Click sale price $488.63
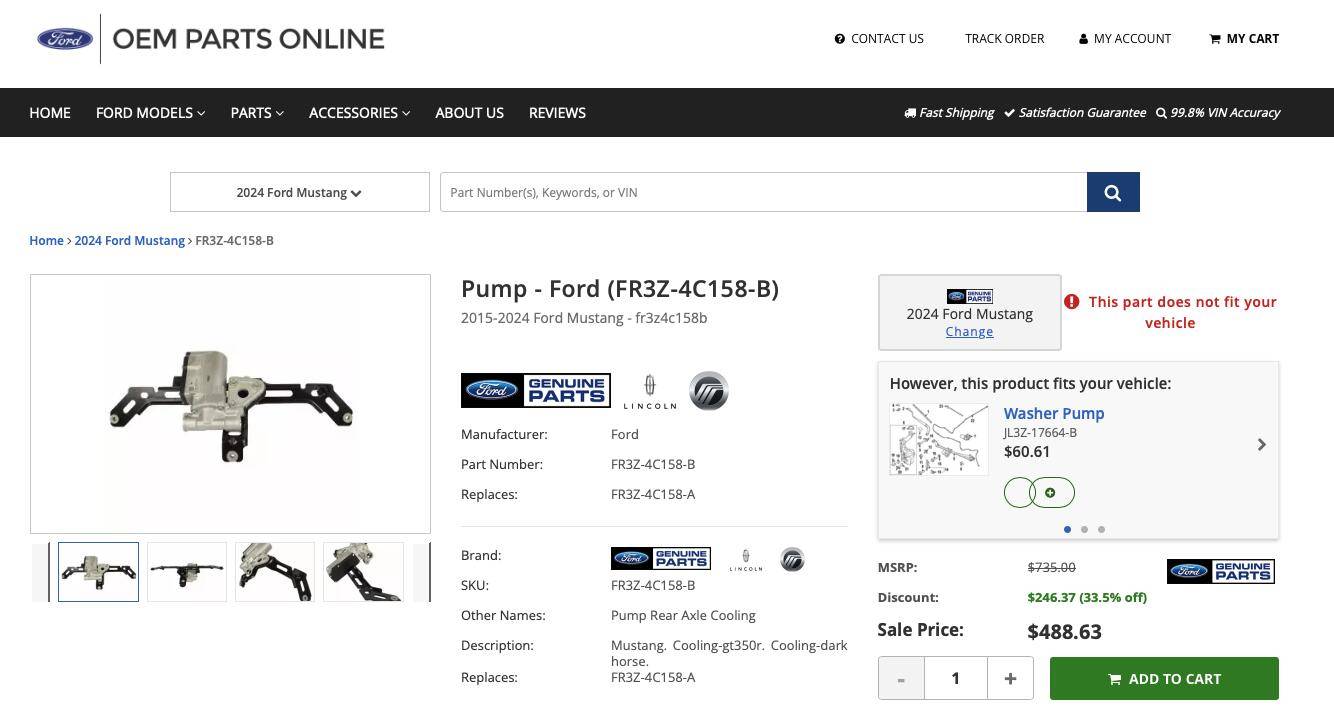The width and height of the screenshot is (1334, 725). (x=1064, y=632)
